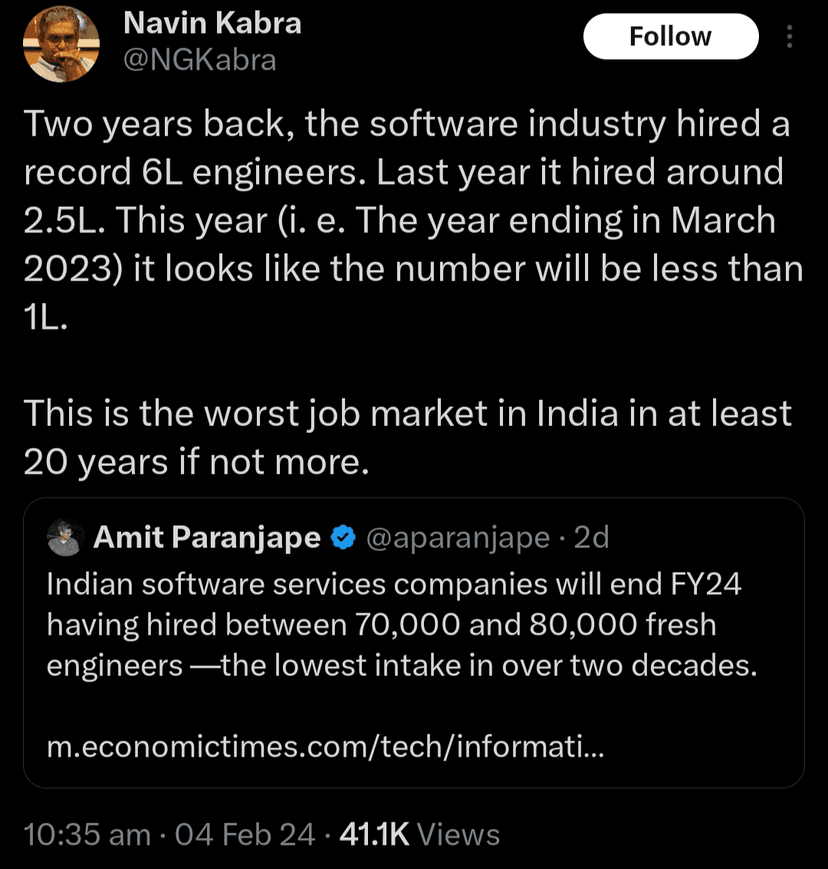Open the tweet author's profile via header

pos(211,23)
